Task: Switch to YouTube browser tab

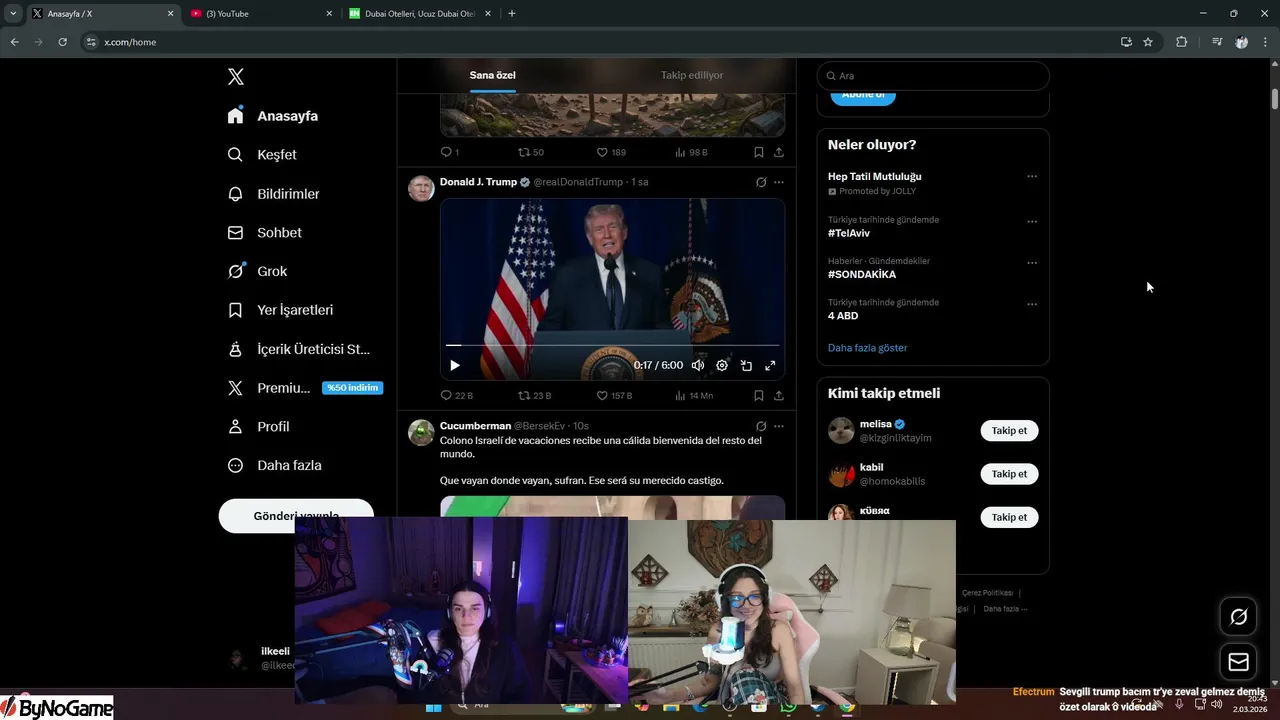Action: pyautogui.click(x=262, y=13)
